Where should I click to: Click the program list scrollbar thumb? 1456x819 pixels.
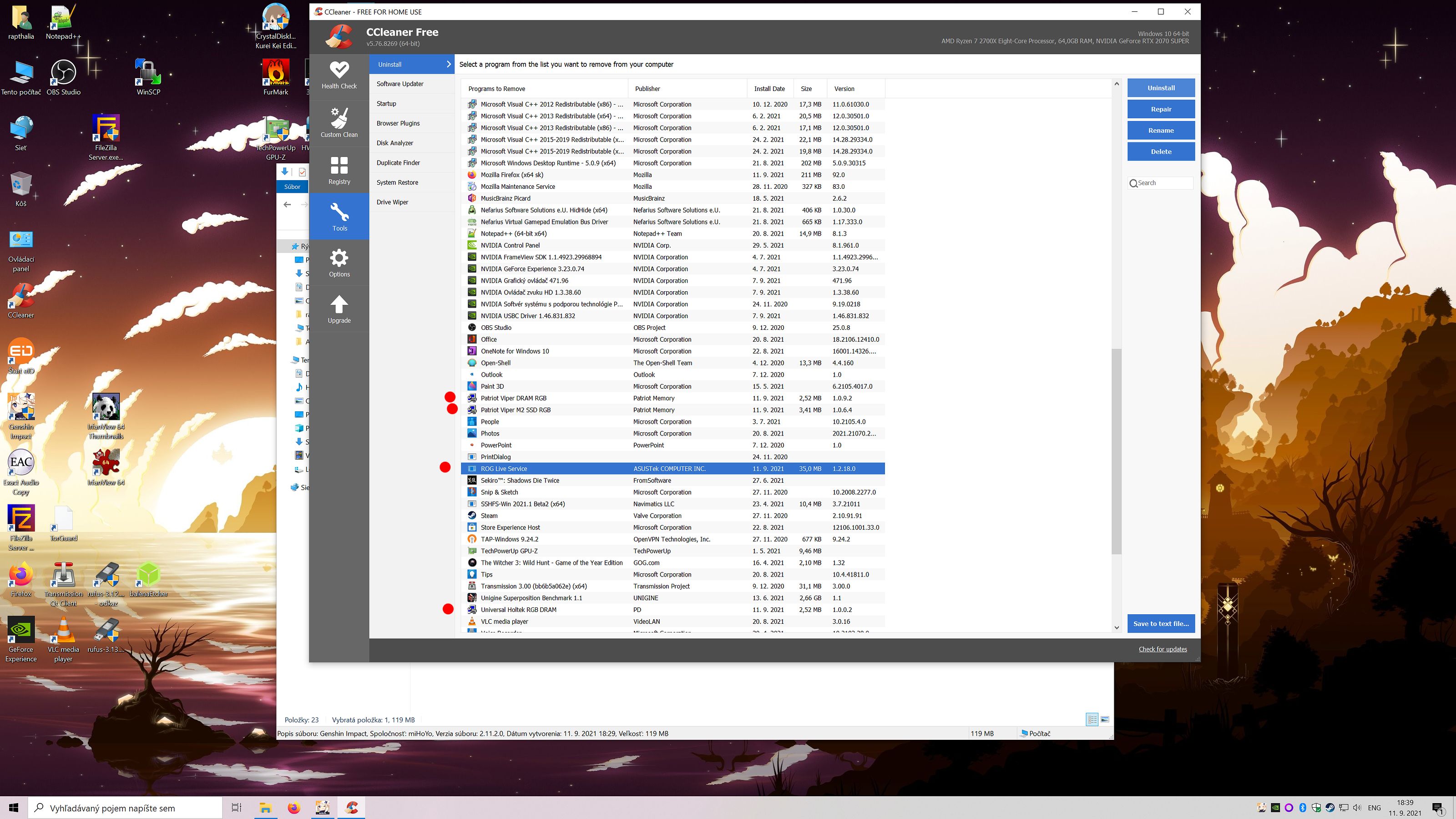pyautogui.click(x=1116, y=451)
